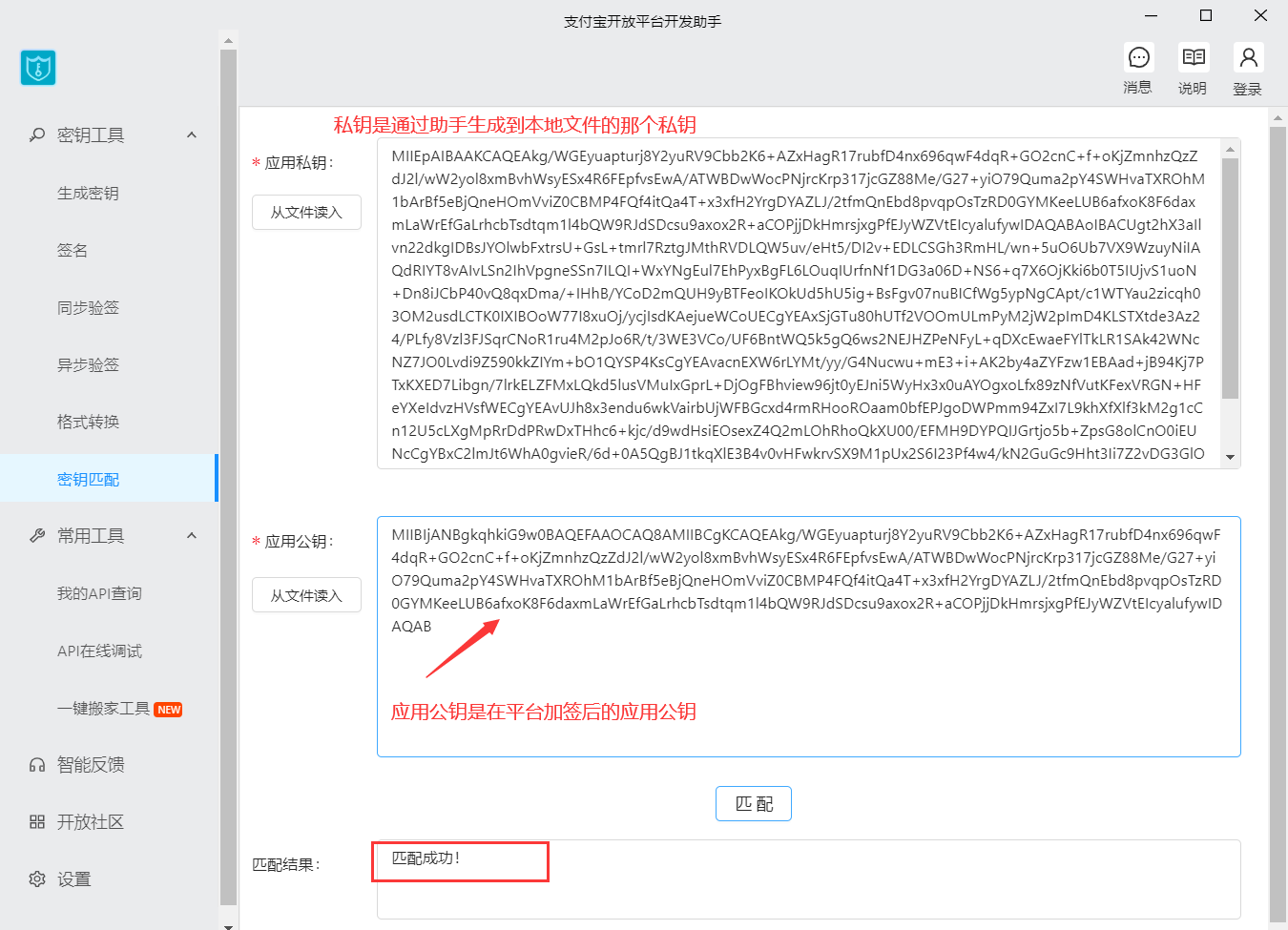Open the 说明 book icon

click(1193, 58)
